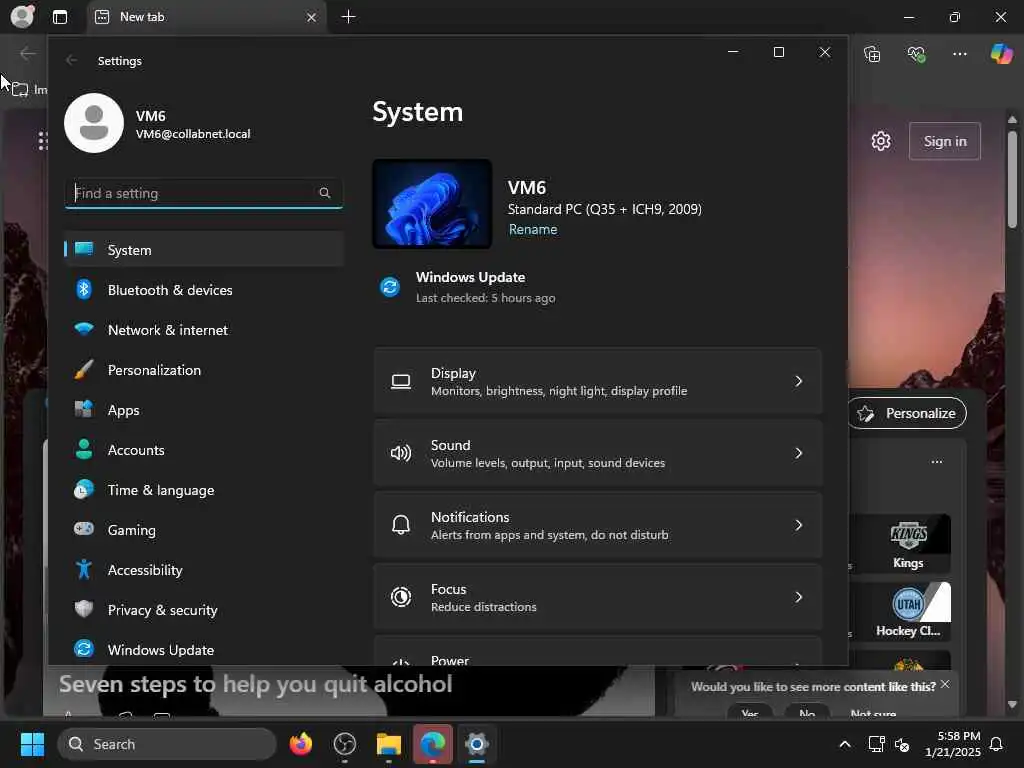Click the Gaming controller icon
Screen dimensions: 1024x768
[84, 529]
